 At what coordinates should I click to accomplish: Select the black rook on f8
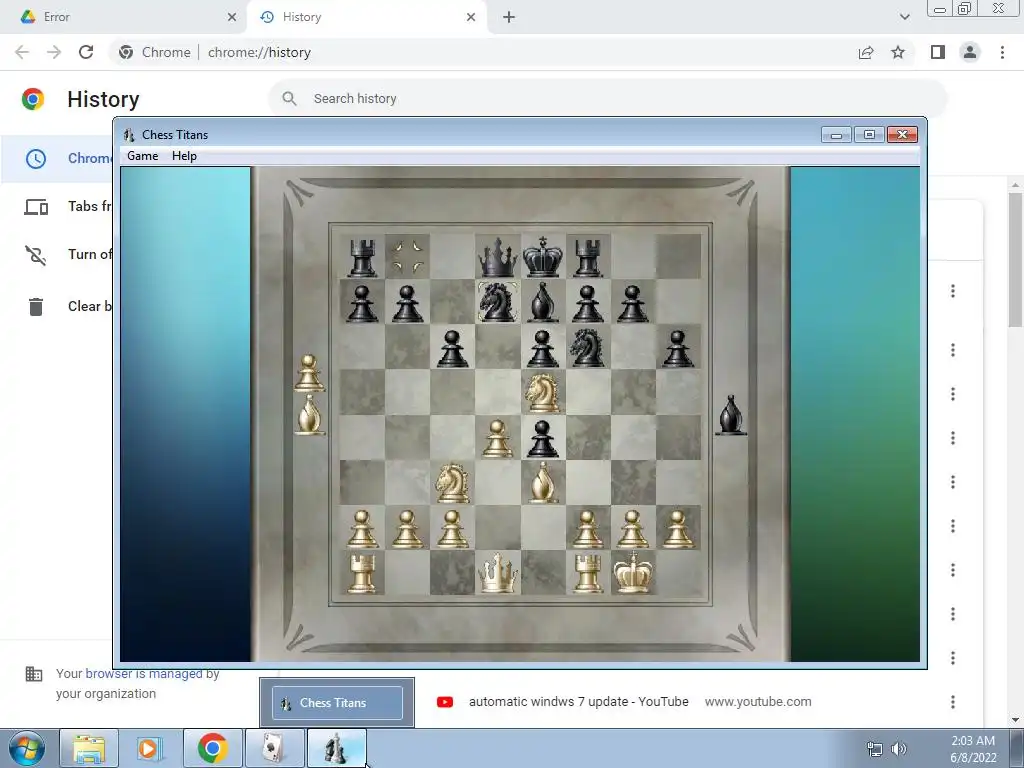(588, 258)
